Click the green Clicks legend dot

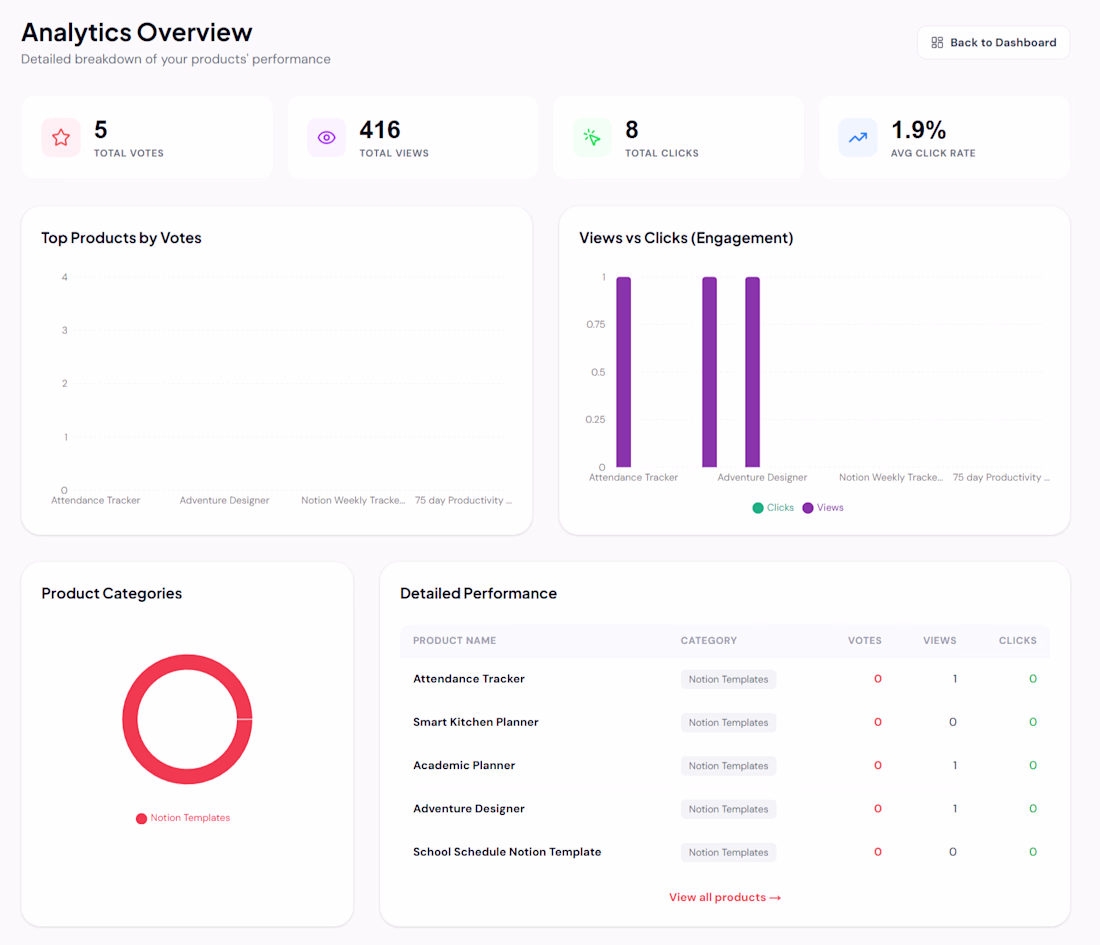pos(758,508)
